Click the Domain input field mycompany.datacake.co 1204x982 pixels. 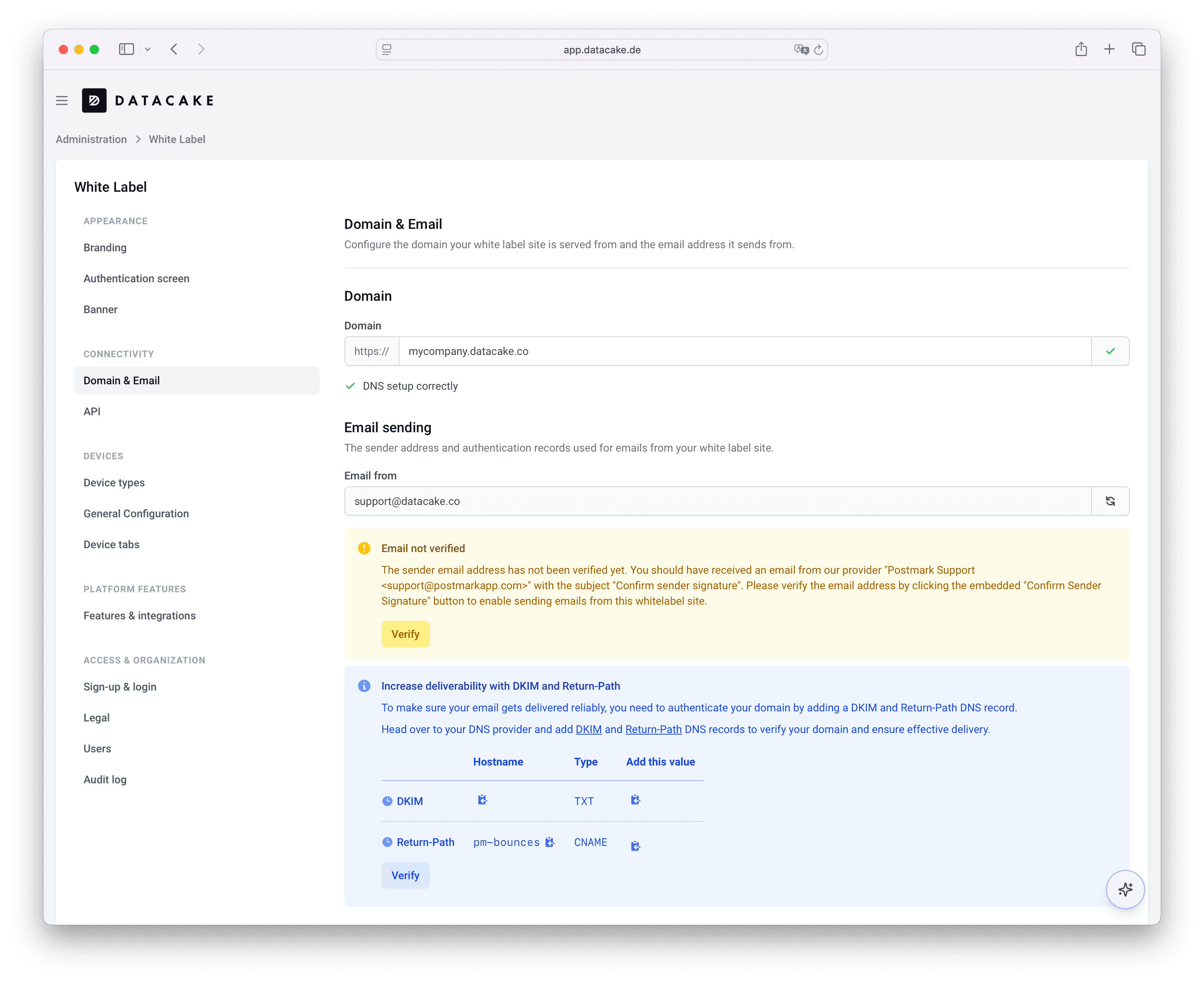pos(745,351)
